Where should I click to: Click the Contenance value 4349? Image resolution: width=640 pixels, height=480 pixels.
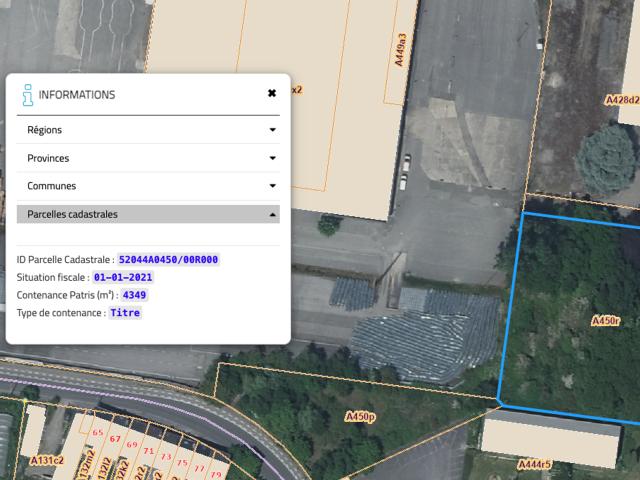pyautogui.click(x=135, y=296)
